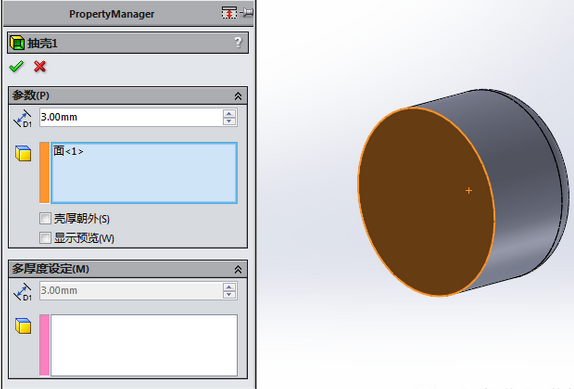Select 面<1> in faces-to-remove list
The image size is (574, 389).
point(68,151)
